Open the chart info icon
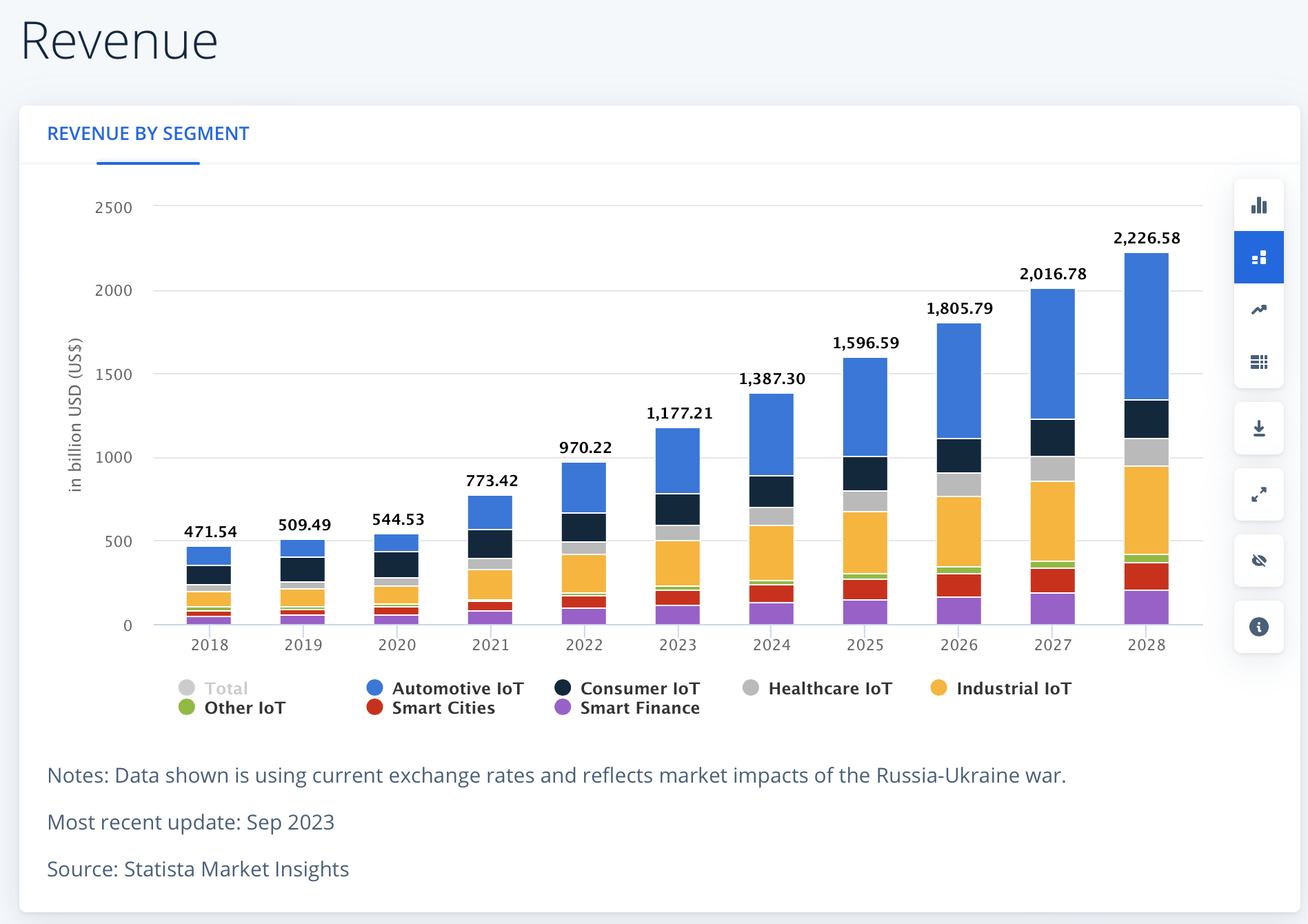1308x924 pixels. (1258, 627)
